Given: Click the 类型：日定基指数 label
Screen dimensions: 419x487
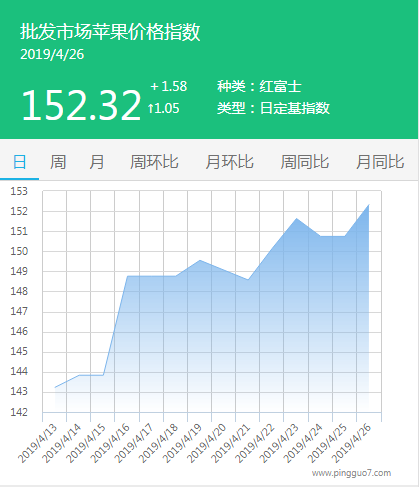Looking at the screenshot, I should tap(273, 108).
